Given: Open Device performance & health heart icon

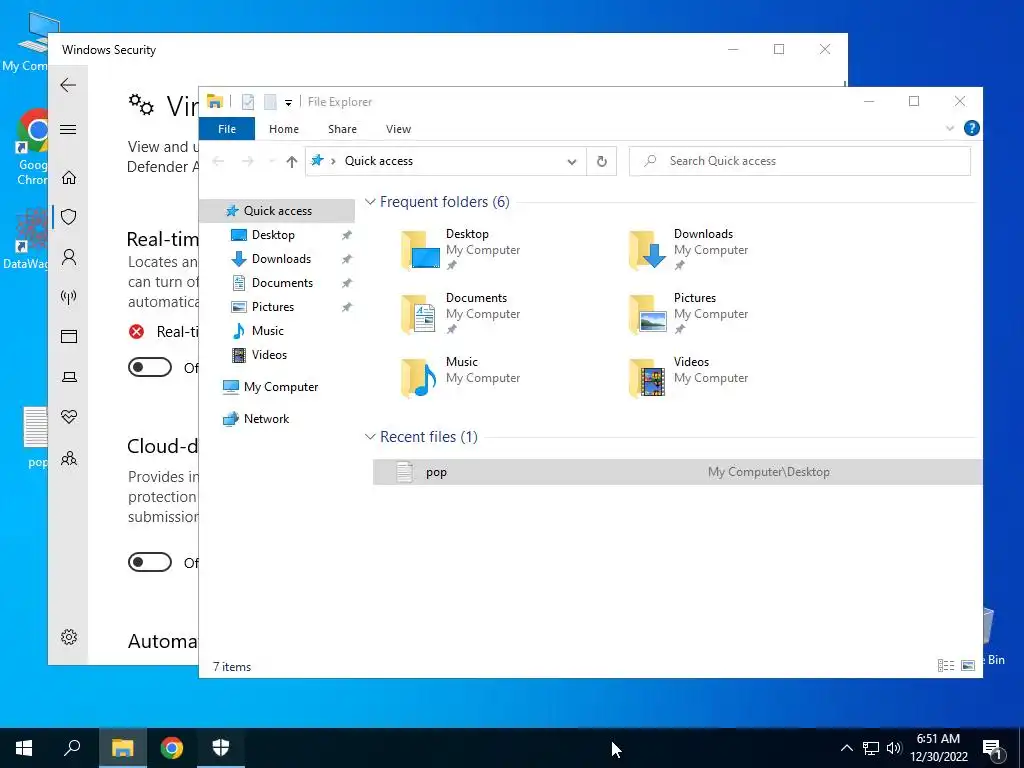Looking at the screenshot, I should [x=69, y=417].
